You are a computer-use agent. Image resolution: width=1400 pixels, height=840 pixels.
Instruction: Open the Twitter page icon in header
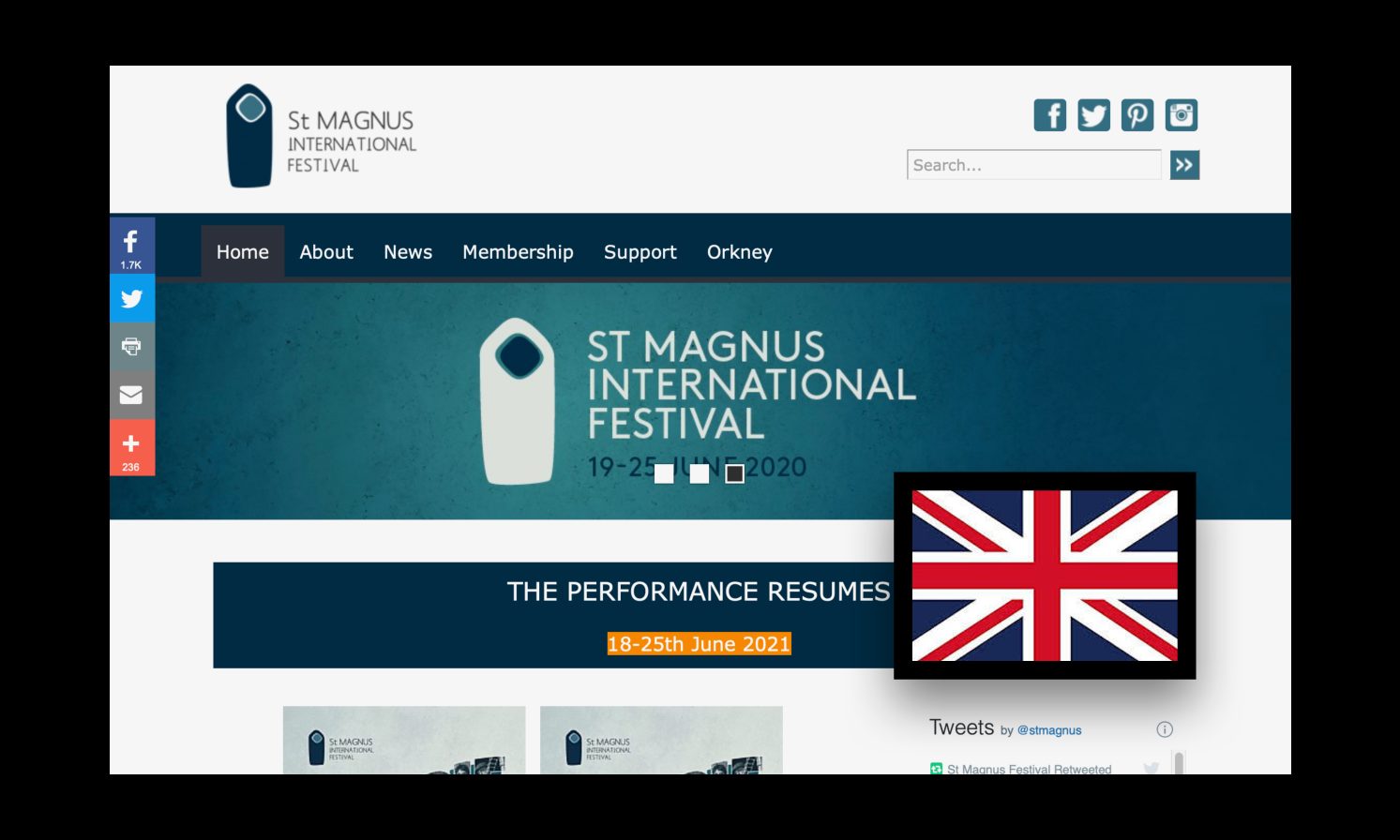(x=1093, y=115)
